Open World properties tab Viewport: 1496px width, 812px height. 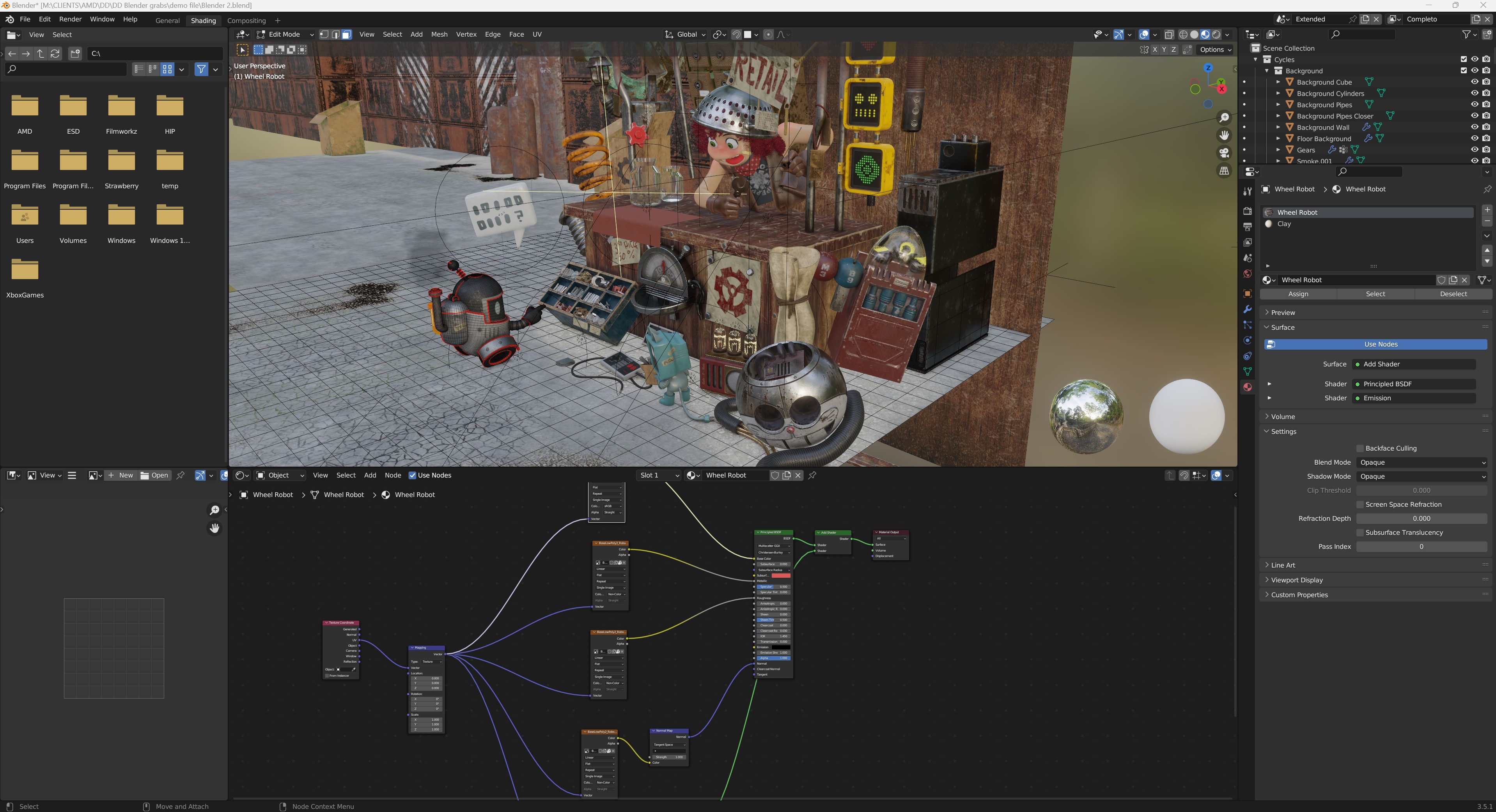pyautogui.click(x=1247, y=273)
